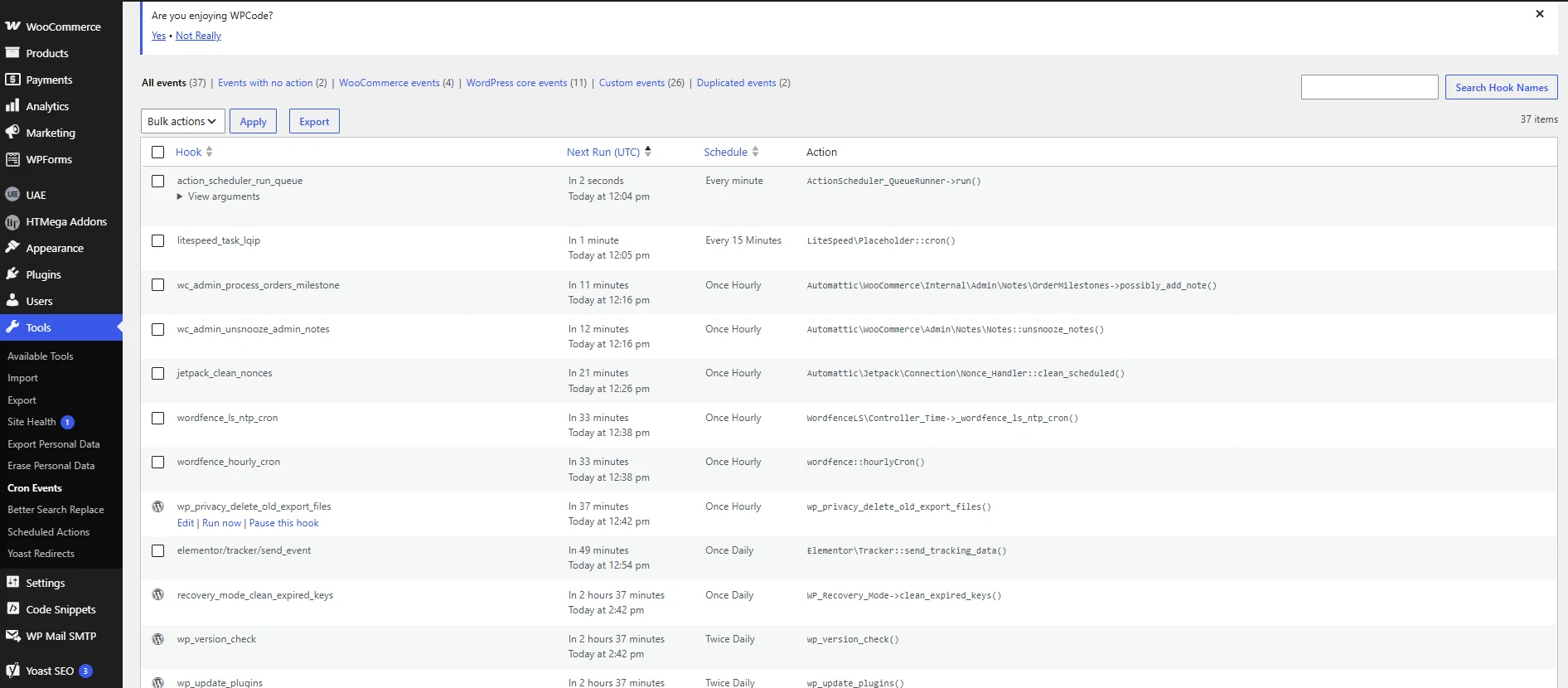Viewport: 1568px width, 688px height.
Task: Click the Export button
Action: [x=314, y=121]
